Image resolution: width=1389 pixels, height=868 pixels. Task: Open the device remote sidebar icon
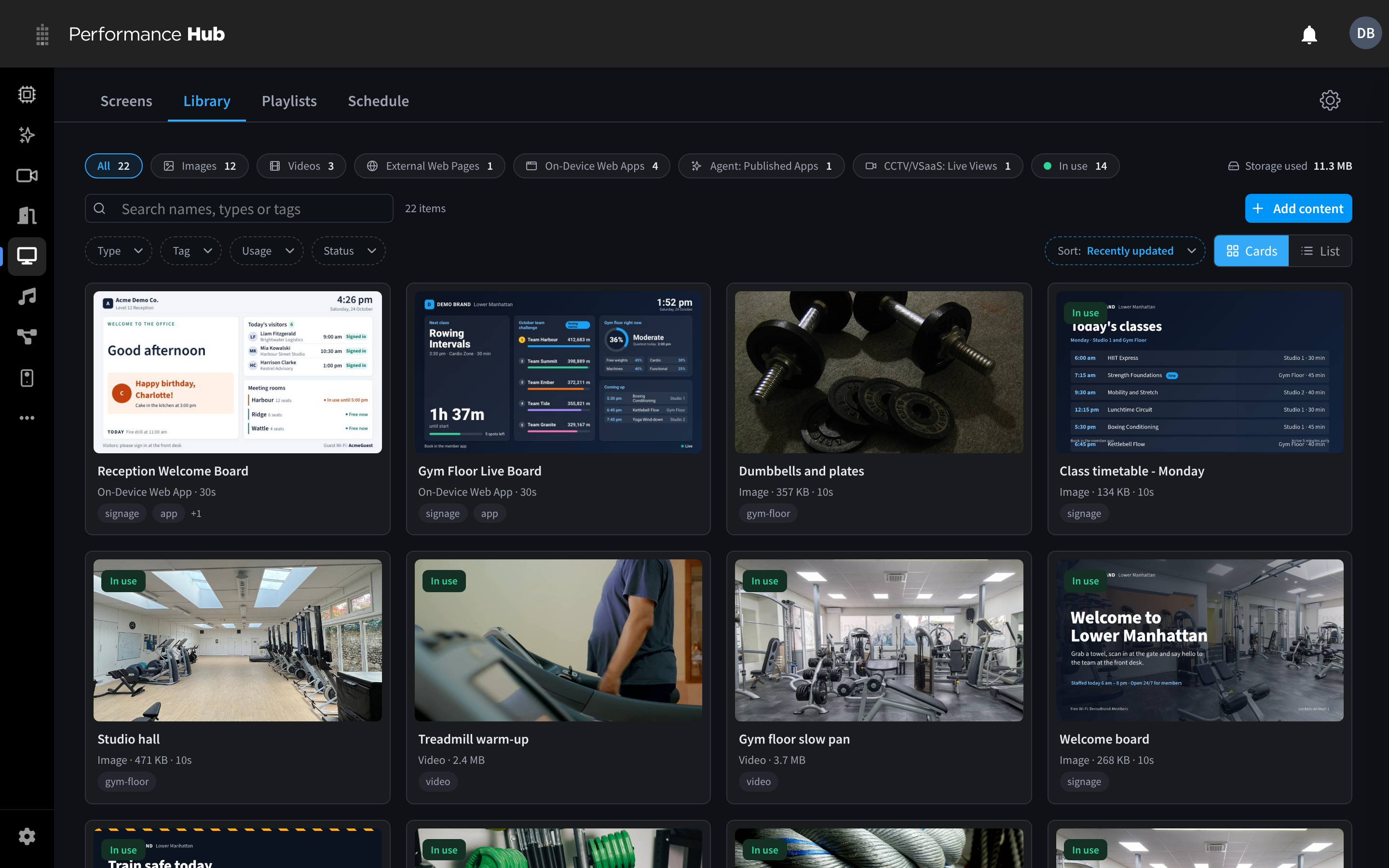27,378
